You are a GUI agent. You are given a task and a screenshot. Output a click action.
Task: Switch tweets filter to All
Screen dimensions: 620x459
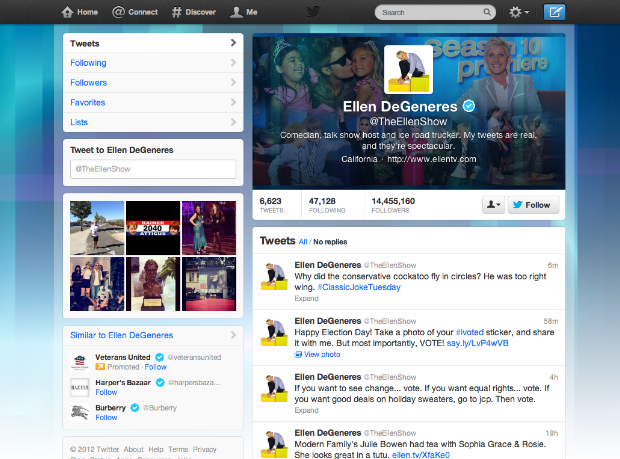coord(303,242)
